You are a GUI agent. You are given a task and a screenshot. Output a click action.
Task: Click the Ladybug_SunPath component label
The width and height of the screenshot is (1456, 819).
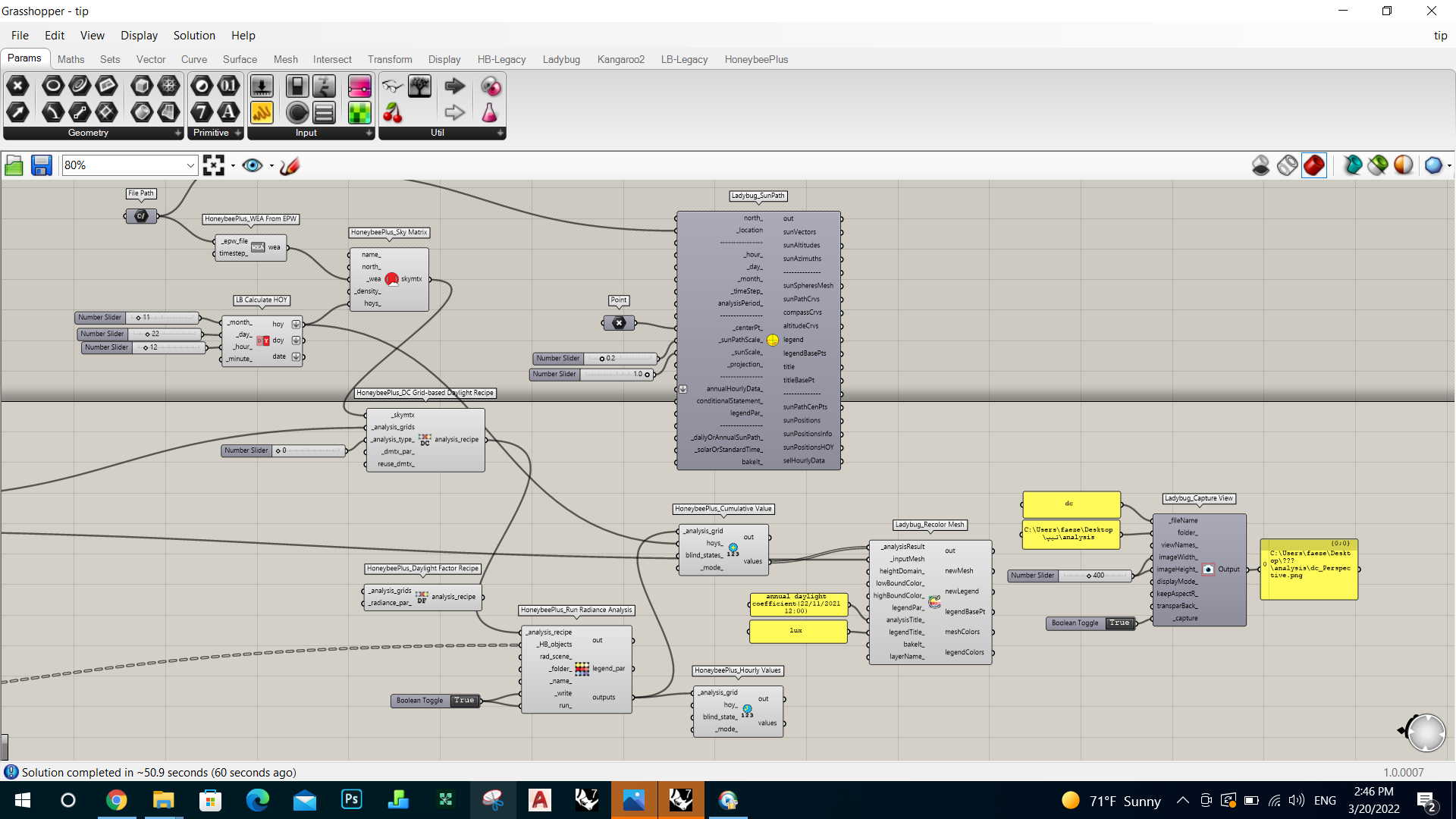tap(758, 196)
